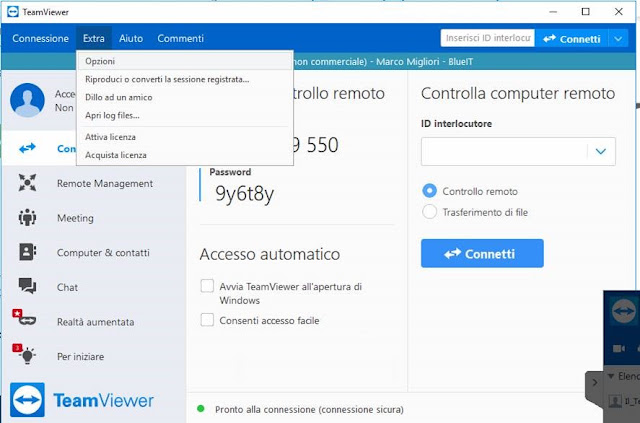Click the password 9y6t8y text
Screen dimensions: 640x423
coord(244,193)
